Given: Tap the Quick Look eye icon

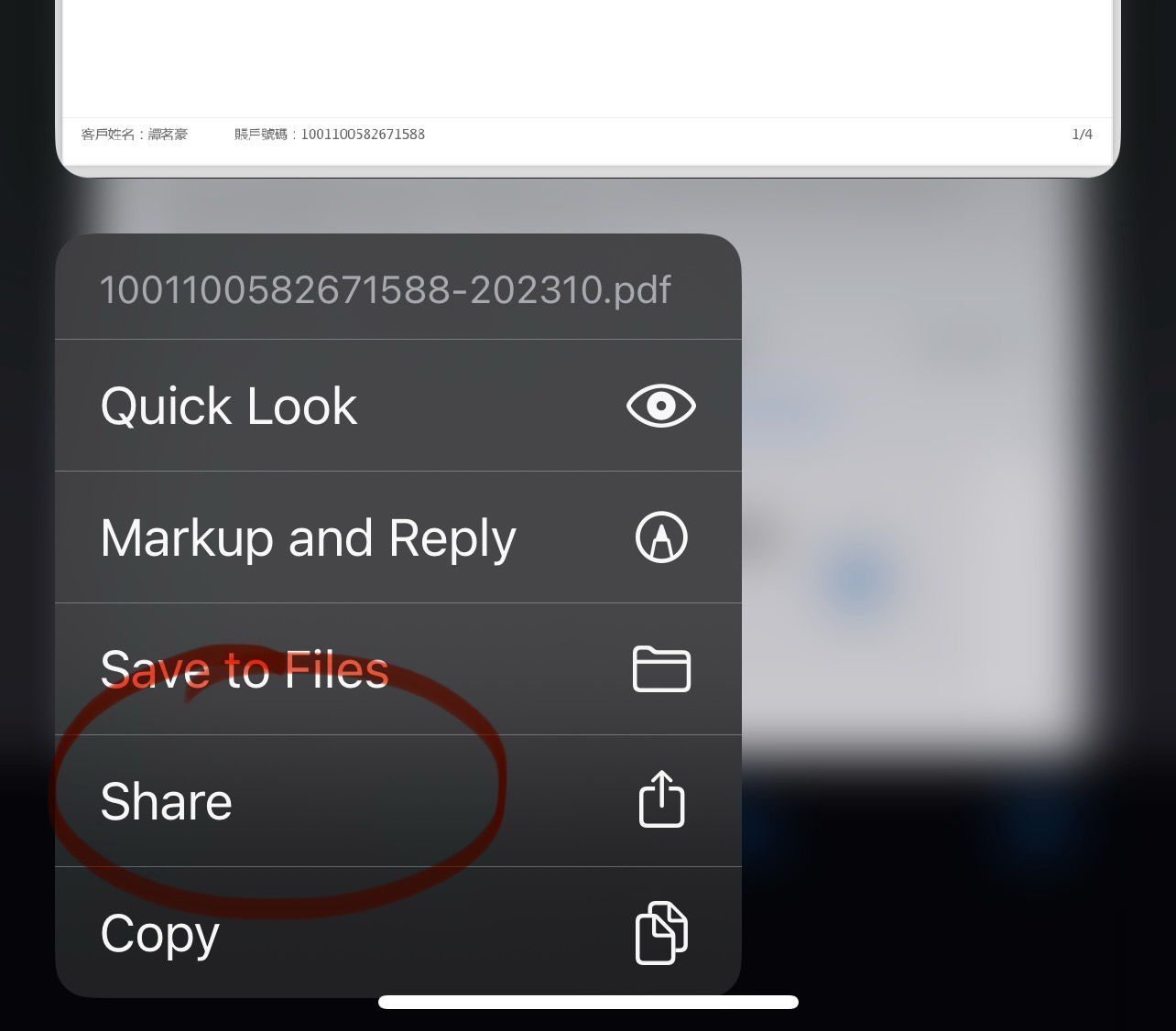Looking at the screenshot, I should (x=661, y=406).
